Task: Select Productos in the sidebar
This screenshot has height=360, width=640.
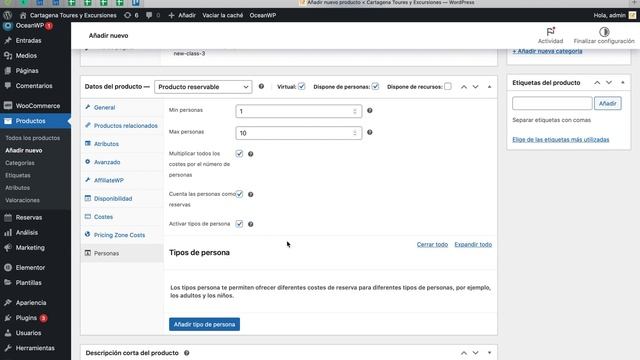Action: click(31, 121)
